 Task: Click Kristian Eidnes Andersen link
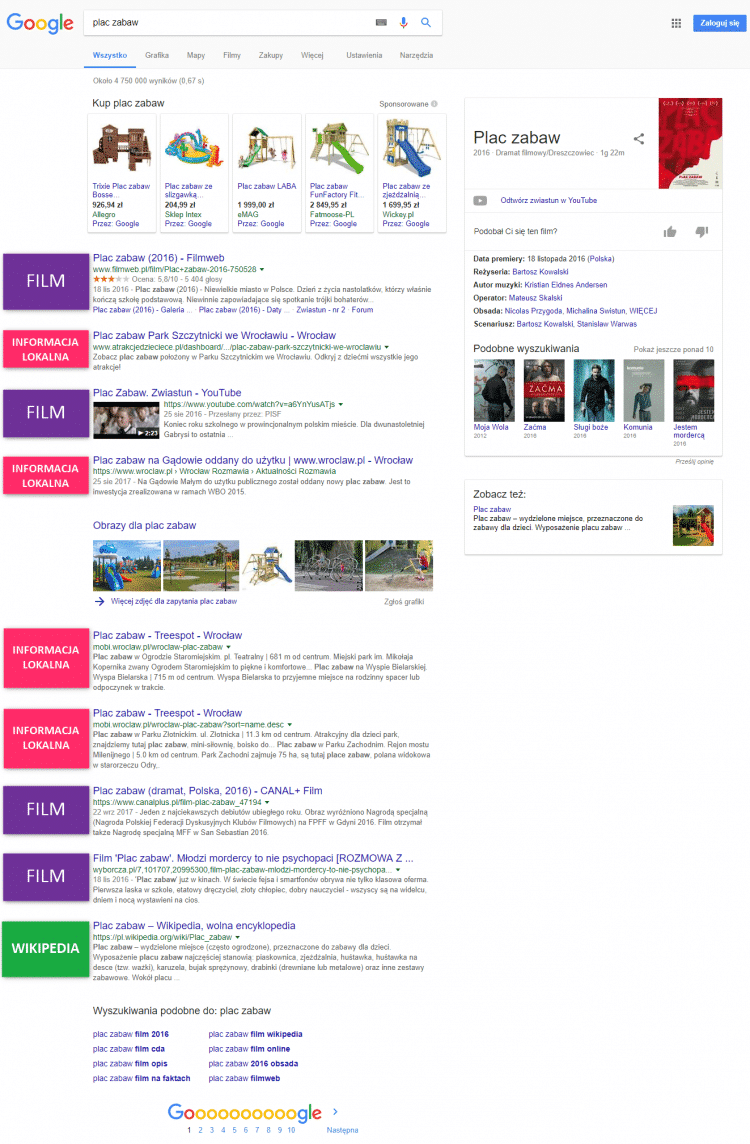coord(565,285)
